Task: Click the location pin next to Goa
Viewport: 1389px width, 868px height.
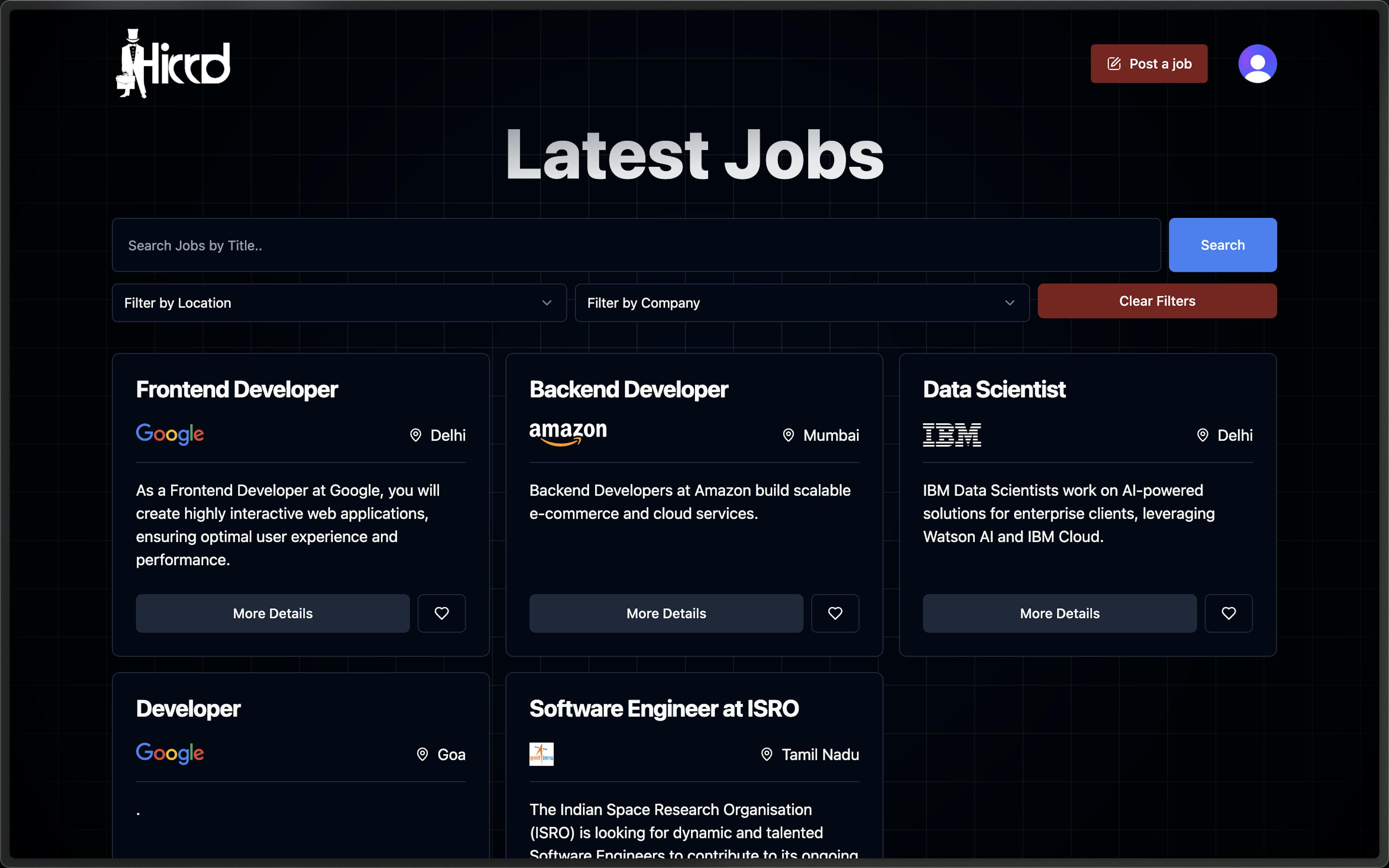Action: (422, 754)
